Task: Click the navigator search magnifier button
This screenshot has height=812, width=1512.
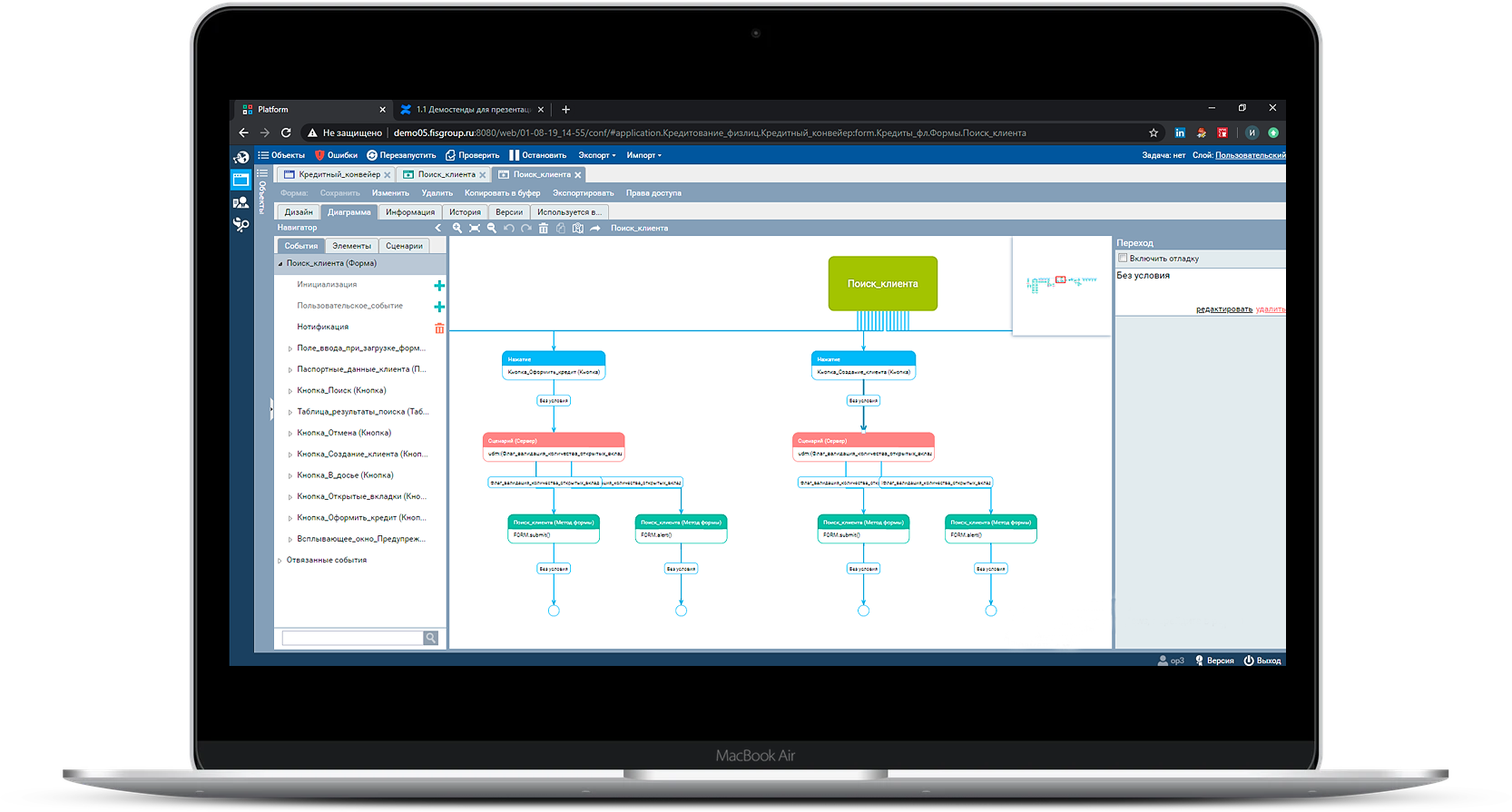Action: coord(431,638)
